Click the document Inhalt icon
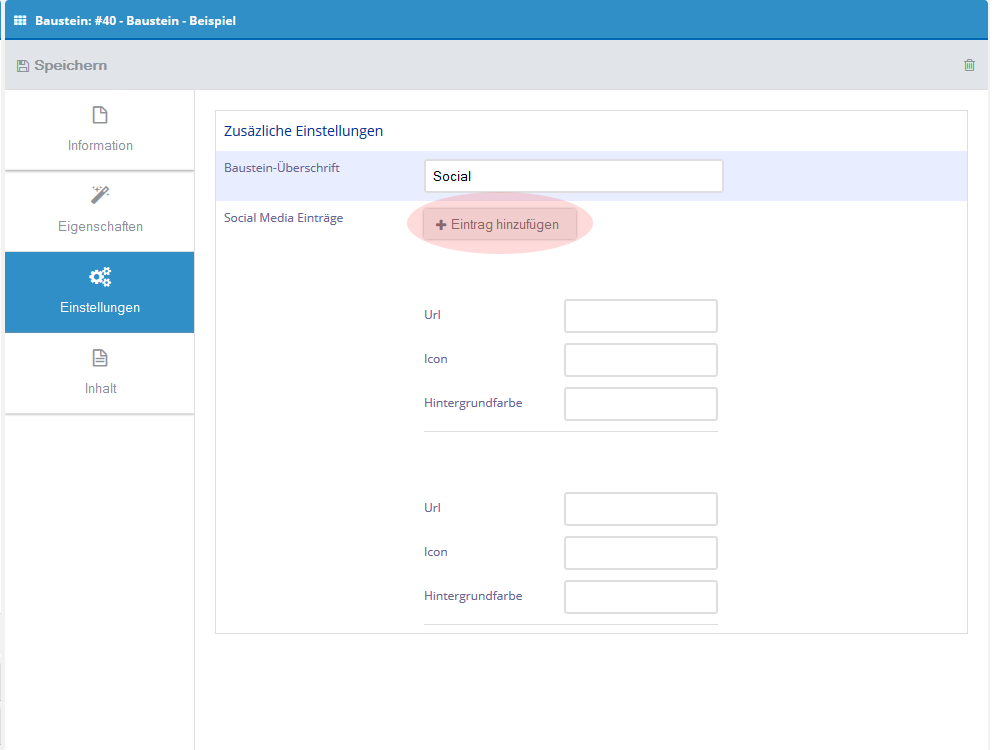 click(x=100, y=358)
